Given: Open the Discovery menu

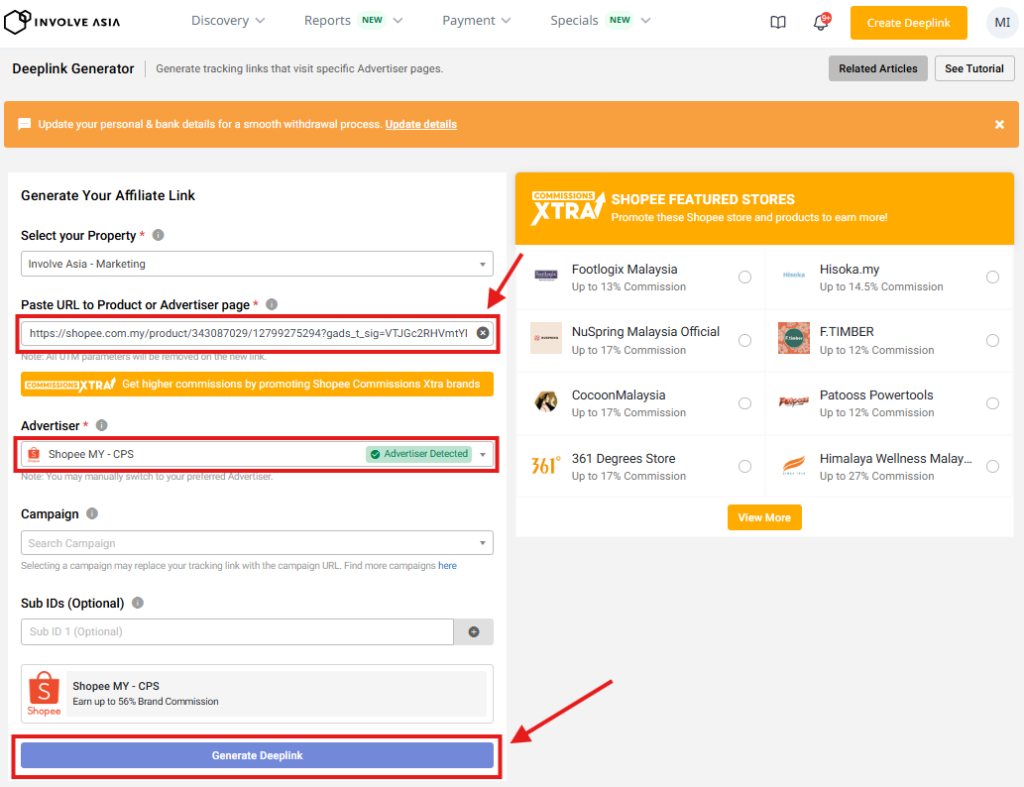Looking at the screenshot, I should (x=228, y=21).
